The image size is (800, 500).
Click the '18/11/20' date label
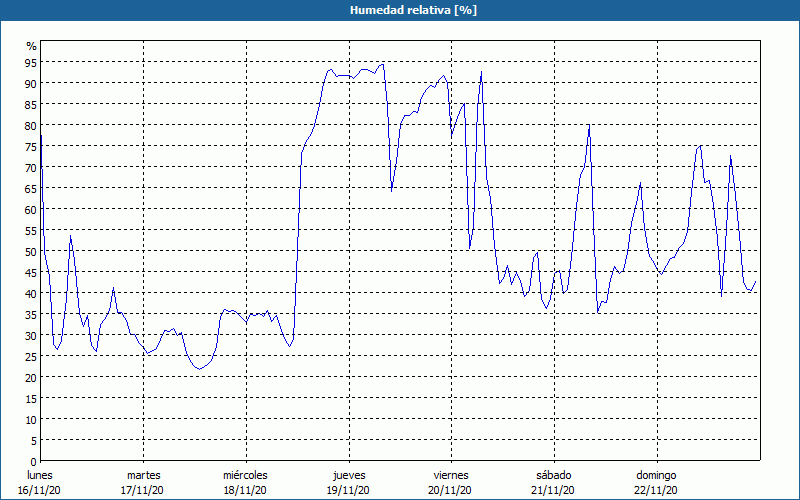[x=245, y=490]
